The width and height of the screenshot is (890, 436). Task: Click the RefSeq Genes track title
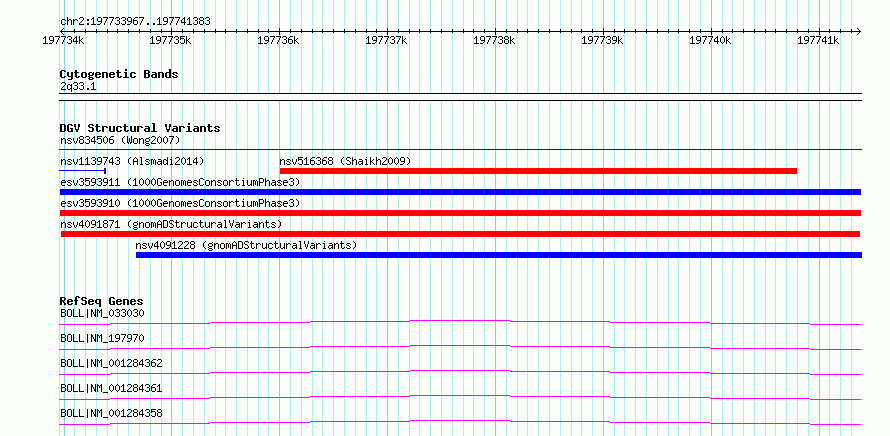tap(102, 301)
